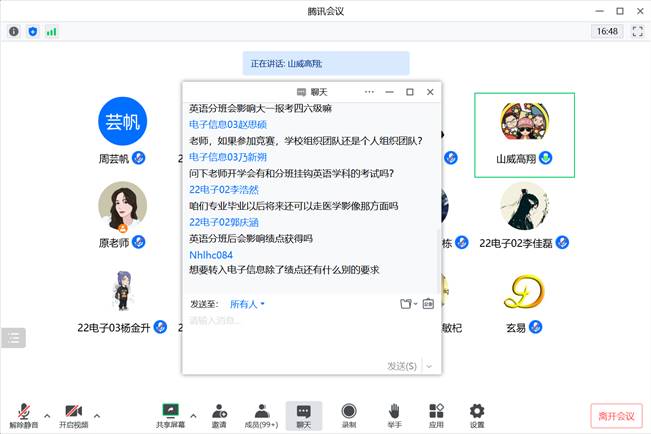
Task: Click the red 离开会议 button
Action: pyautogui.click(x=617, y=416)
